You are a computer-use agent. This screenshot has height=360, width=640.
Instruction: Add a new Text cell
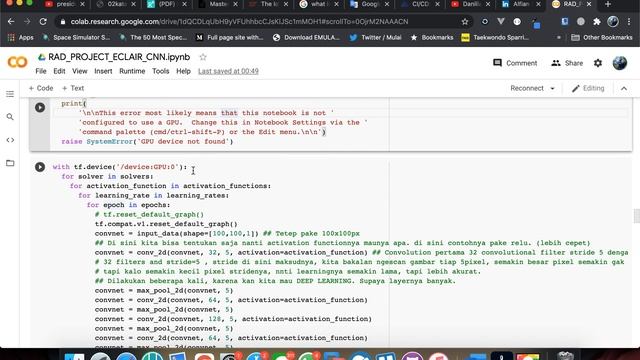(73, 88)
